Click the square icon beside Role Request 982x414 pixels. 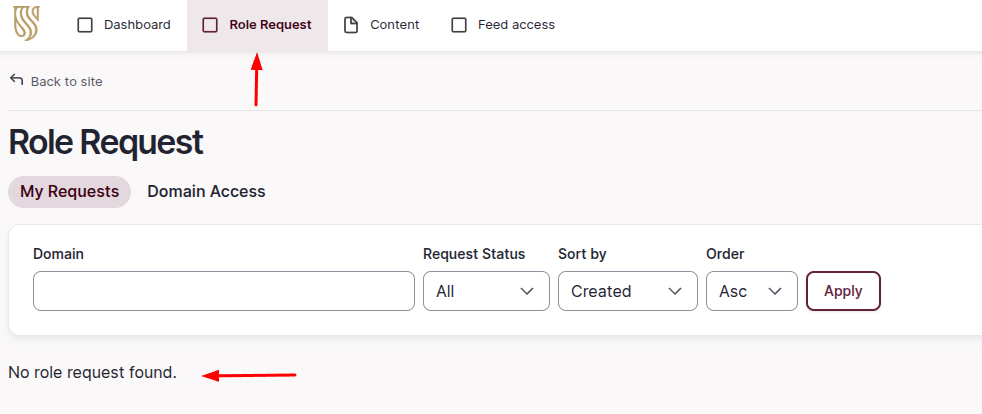click(x=210, y=25)
